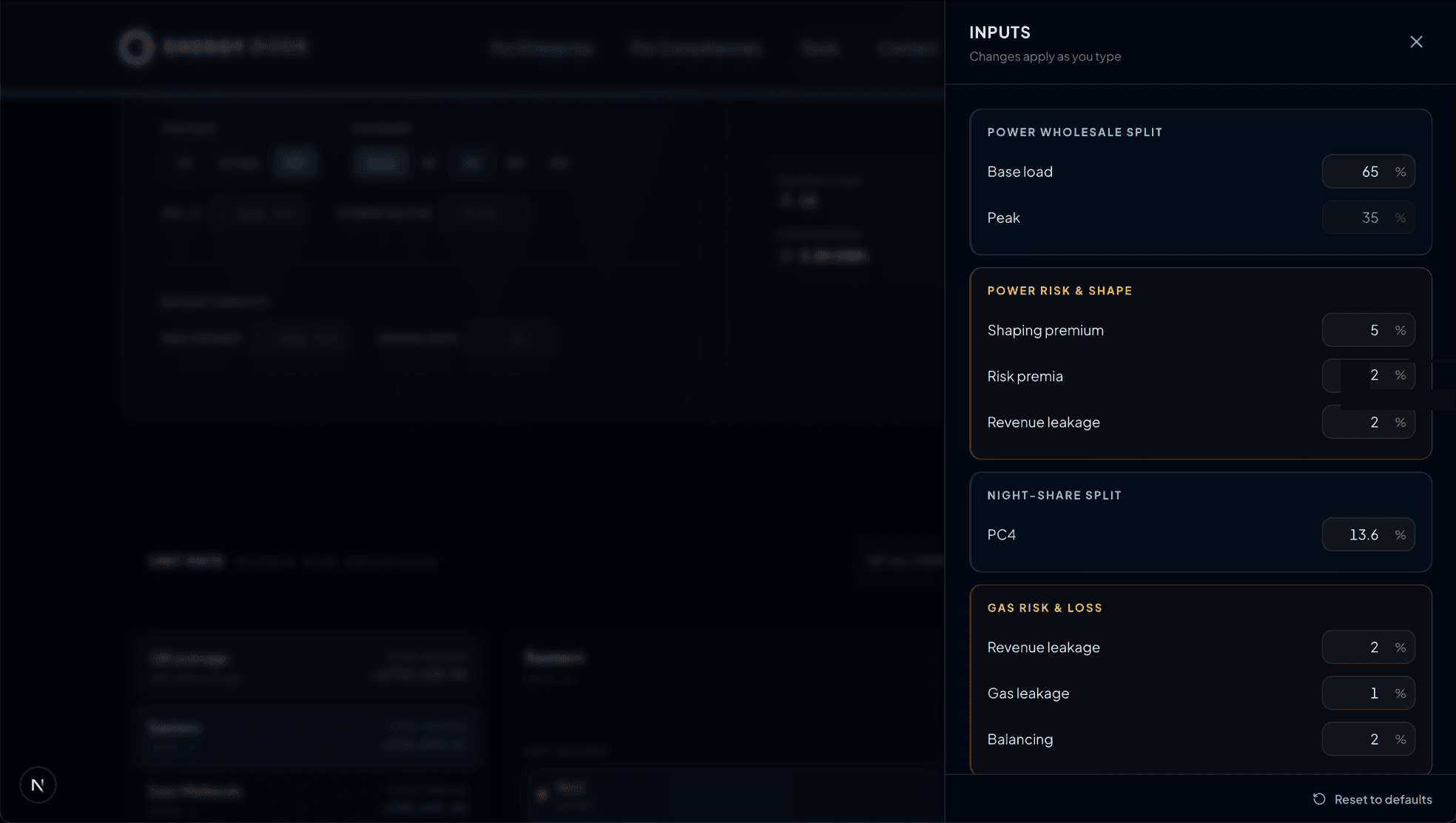Viewport: 1456px width, 823px height.
Task: Click the NIGHT-SHARE SPLIT heading
Action: tap(1054, 495)
